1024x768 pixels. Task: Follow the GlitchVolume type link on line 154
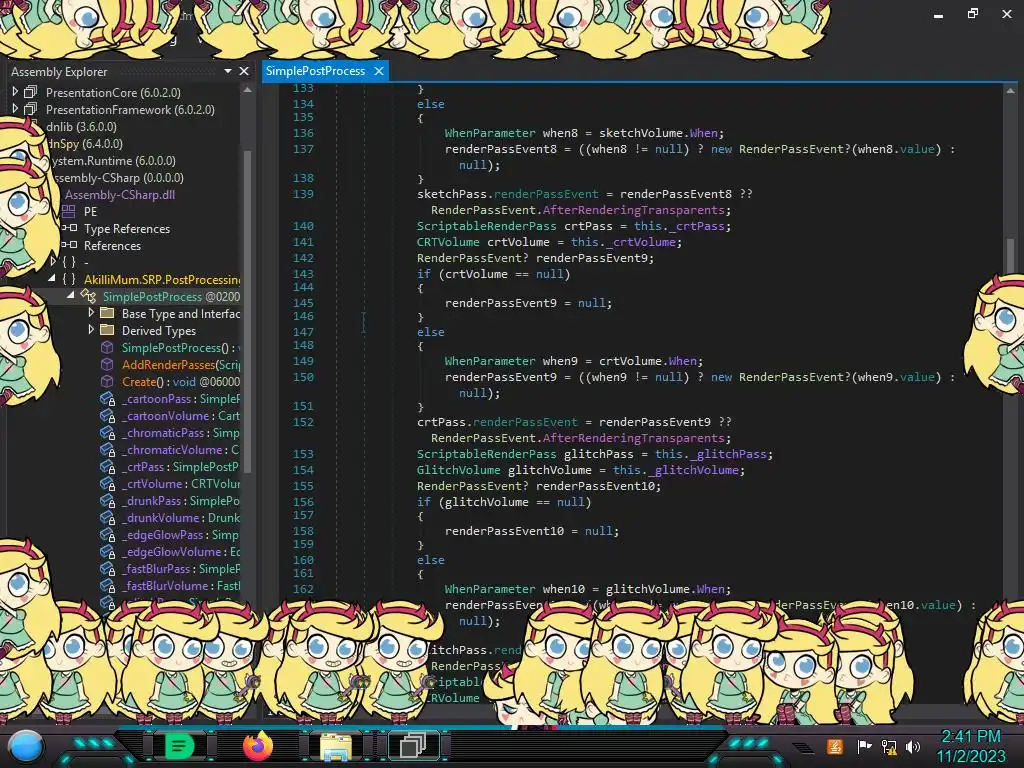pos(458,470)
